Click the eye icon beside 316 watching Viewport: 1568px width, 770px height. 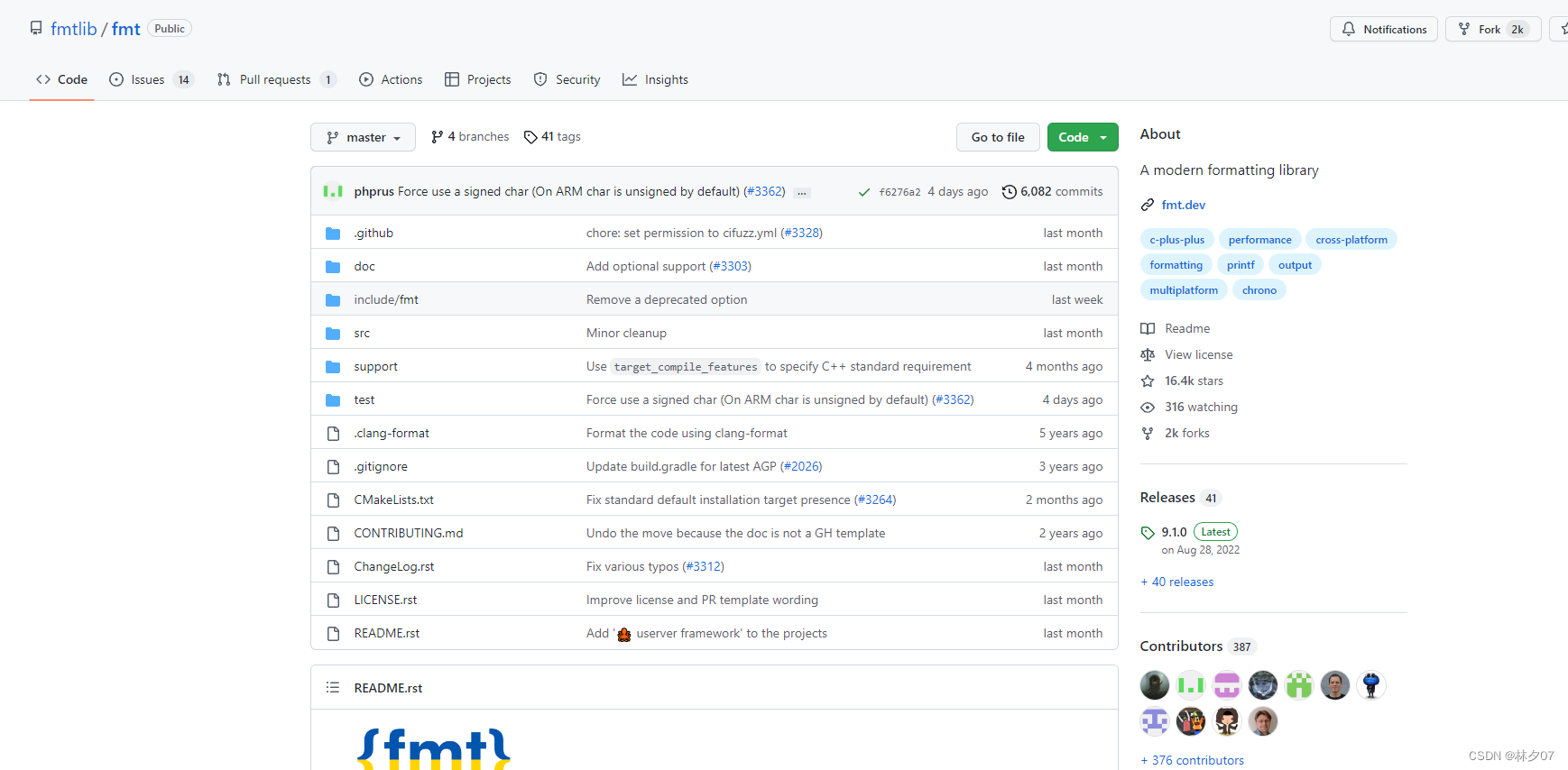coord(1148,407)
